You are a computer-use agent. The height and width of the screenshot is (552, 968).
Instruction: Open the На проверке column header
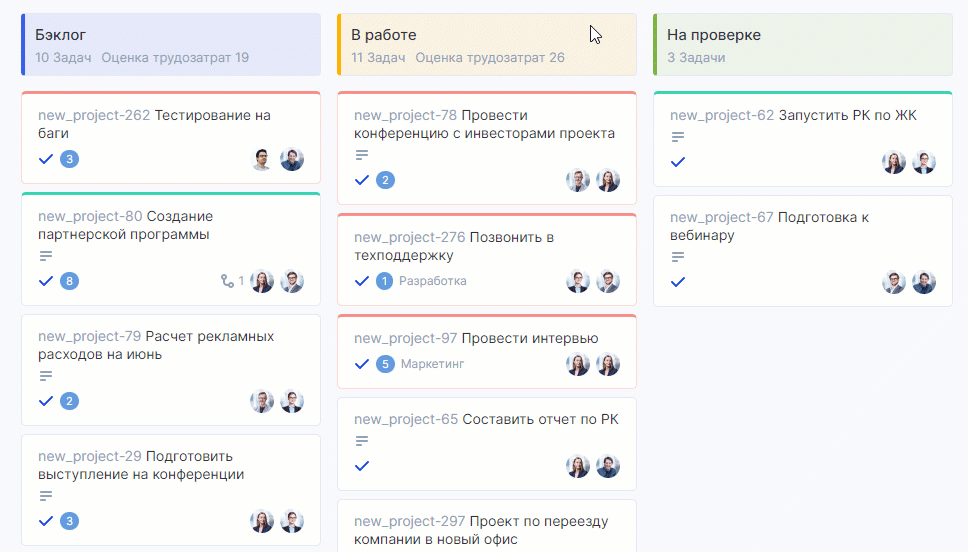(x=803, y=45)
